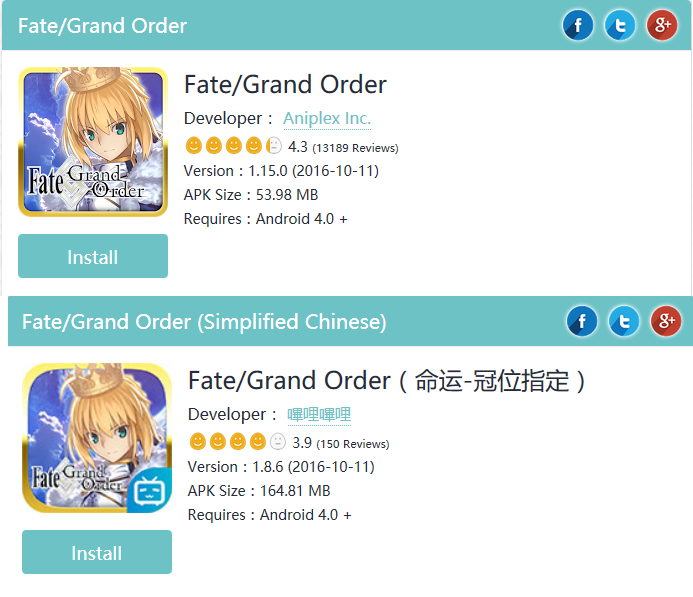Screen dimensions: 693x597
Task: Share Simplified Chinese version on Google Plus
Action: [666, 321]
